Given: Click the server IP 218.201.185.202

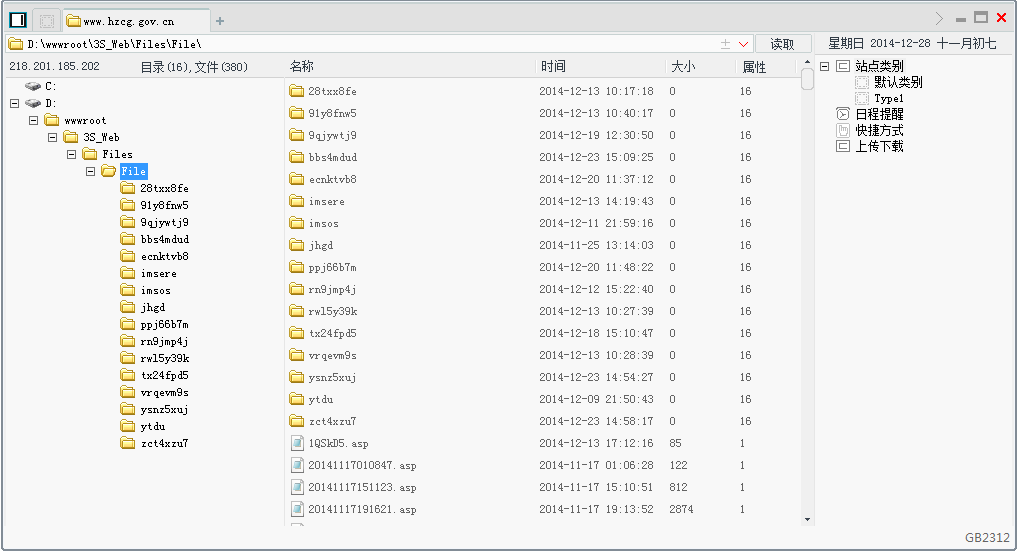Looking at the screenshot, I should (55, 66).
